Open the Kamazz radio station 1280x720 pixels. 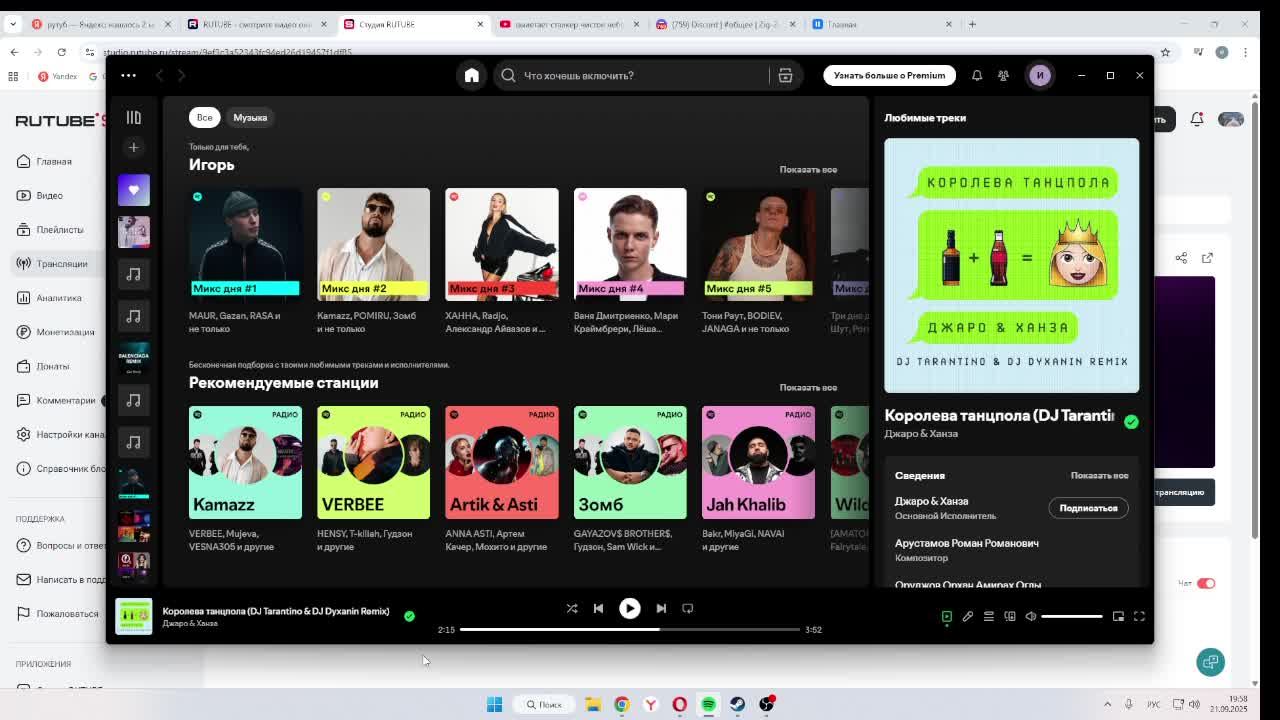click(245, 462)
